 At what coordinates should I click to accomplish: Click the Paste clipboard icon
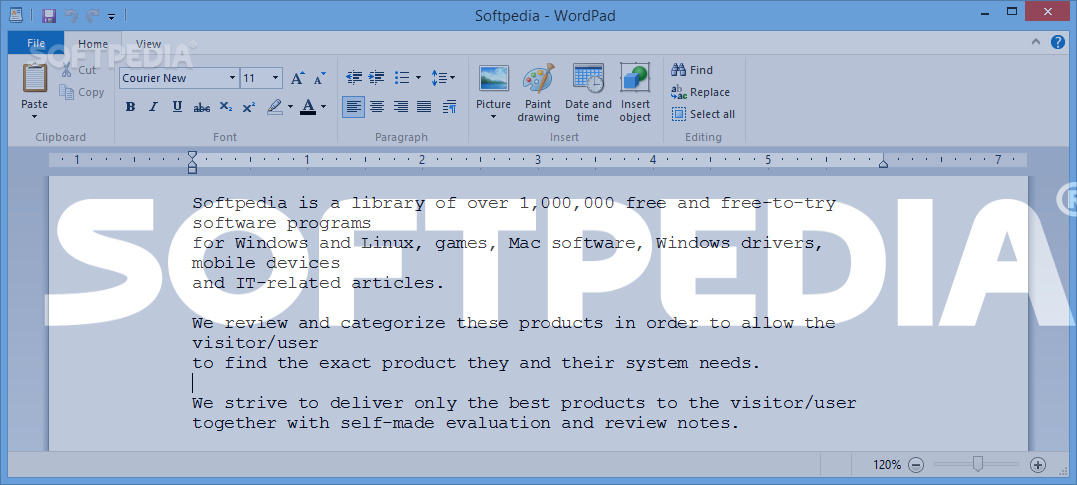pyautogui.click(x=34, y=78)
